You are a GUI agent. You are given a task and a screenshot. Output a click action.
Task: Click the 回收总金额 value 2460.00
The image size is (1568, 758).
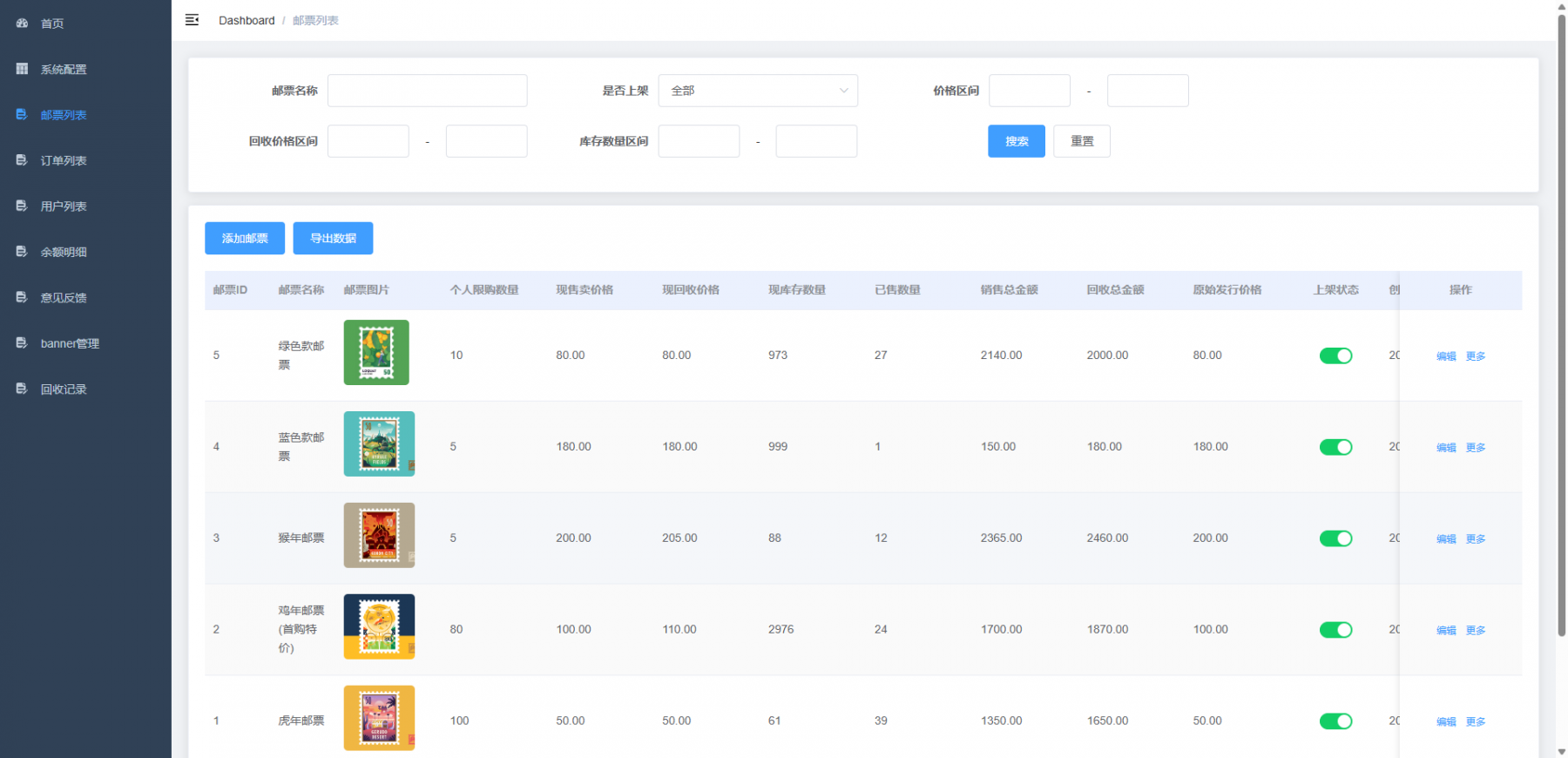tap(1107, 538)
